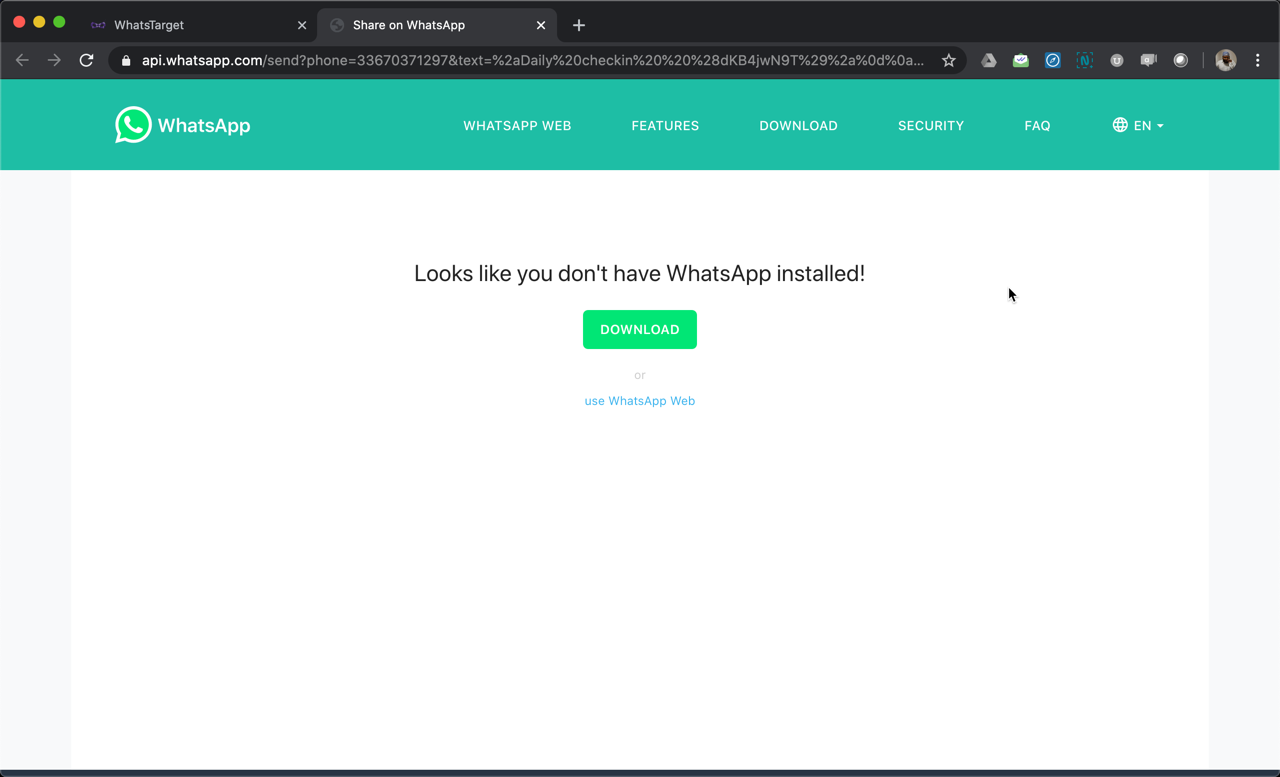
Task: Open the teal N extension icon
Action: point(1084,60)
